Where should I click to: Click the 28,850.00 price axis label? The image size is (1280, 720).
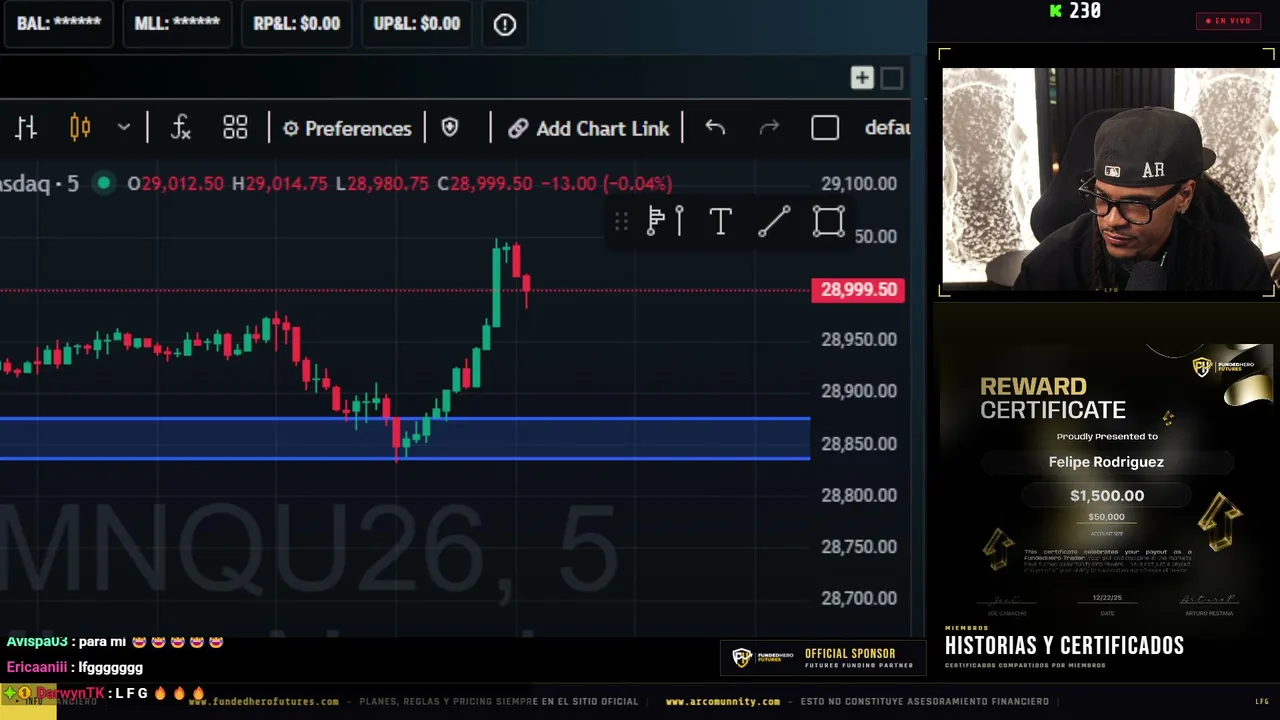click(859, 444)
